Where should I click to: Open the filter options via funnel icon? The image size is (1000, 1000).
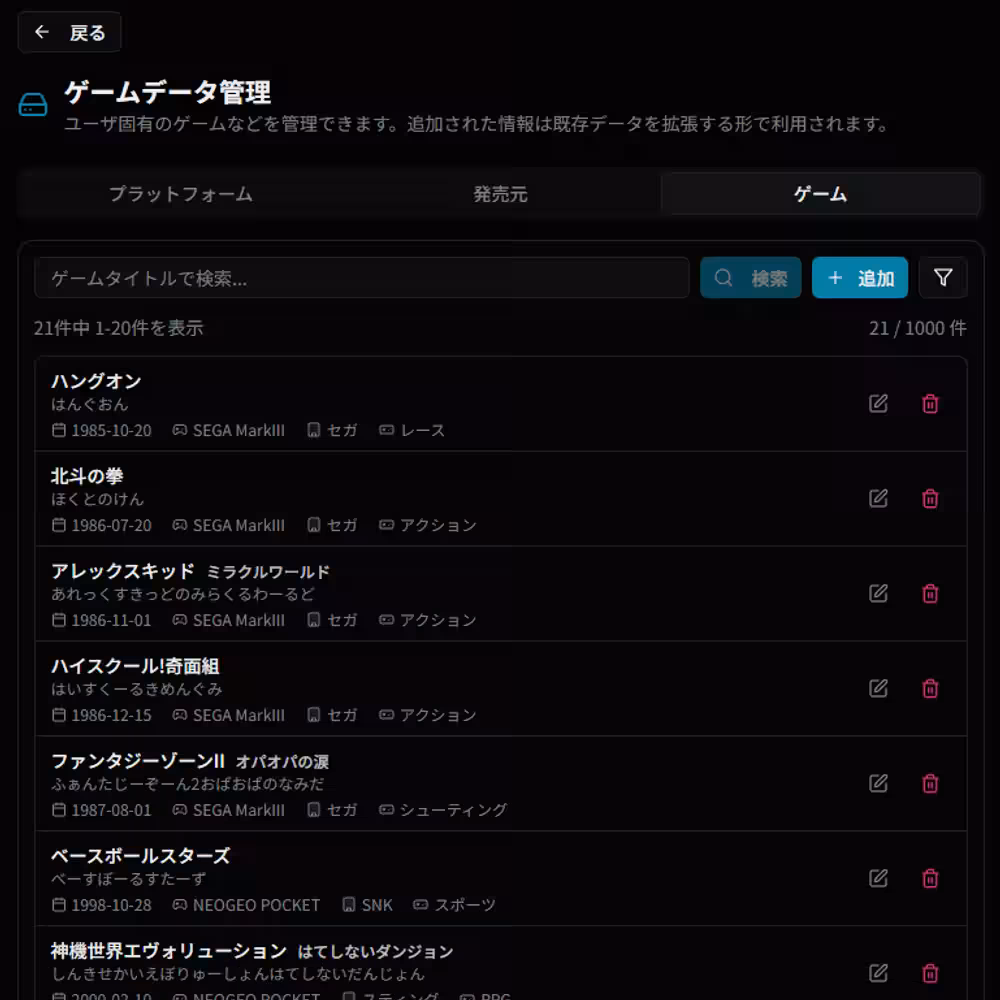pyautogui.click(x=942, y=278)
